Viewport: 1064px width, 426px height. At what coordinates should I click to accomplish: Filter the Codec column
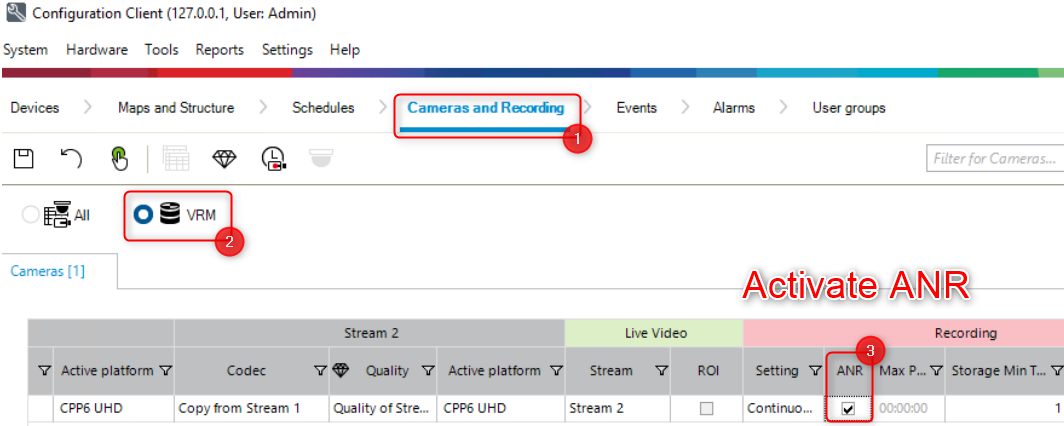320,371
